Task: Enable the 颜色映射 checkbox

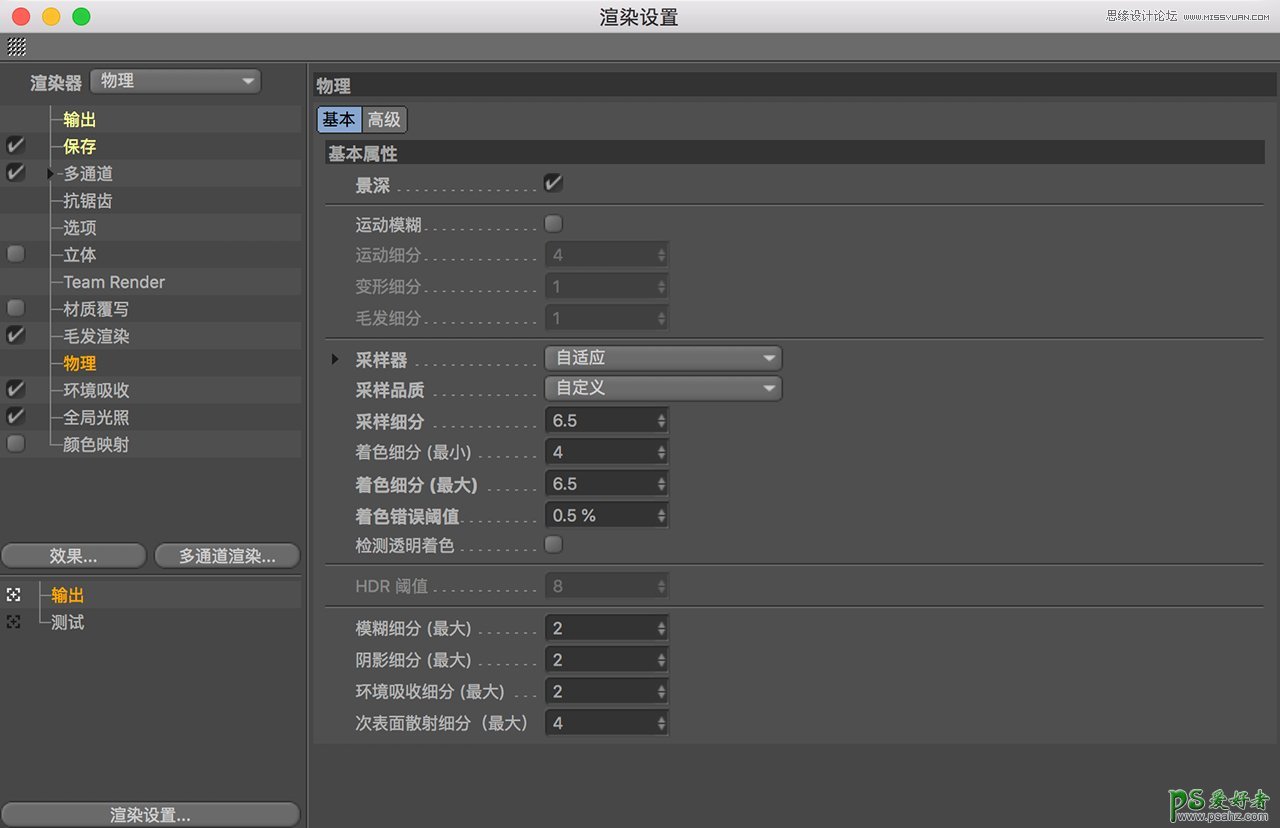Action: [x=15, y=443]
